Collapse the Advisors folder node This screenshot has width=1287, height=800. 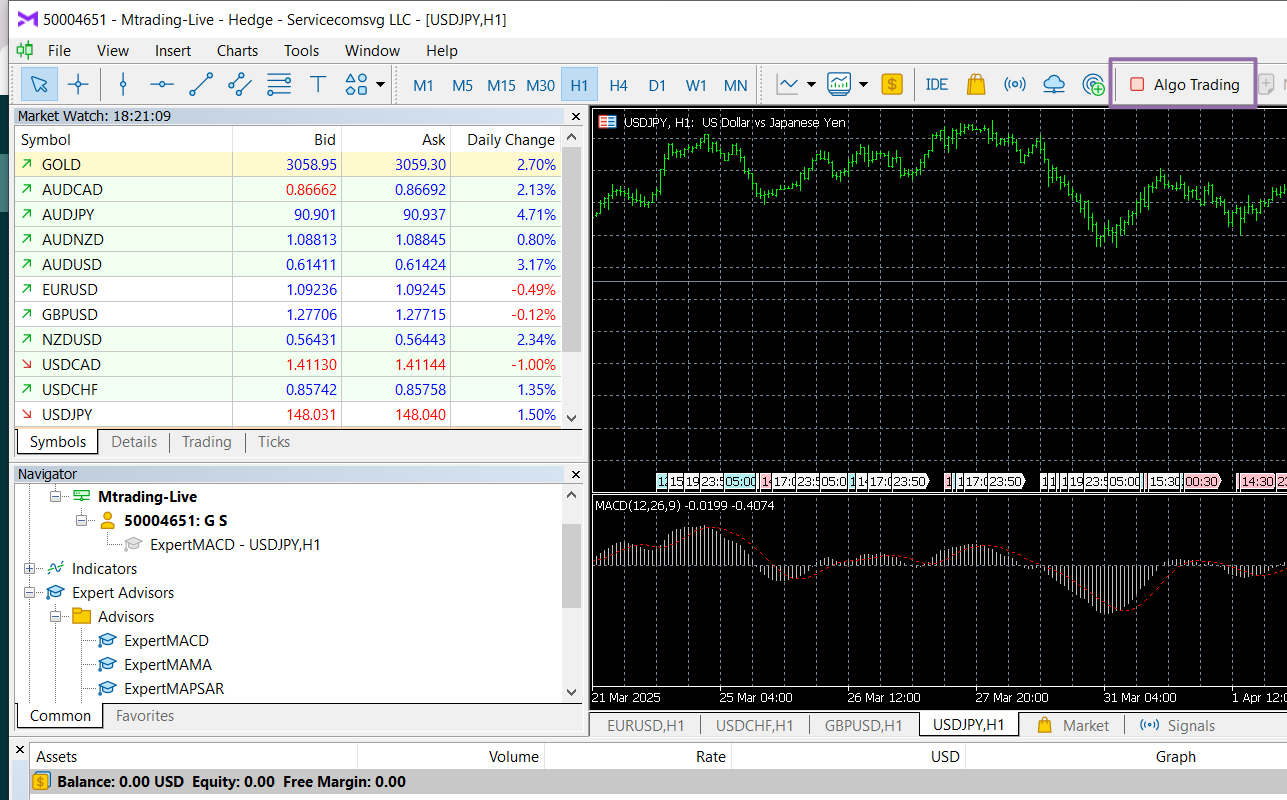(x=56, y=616)
